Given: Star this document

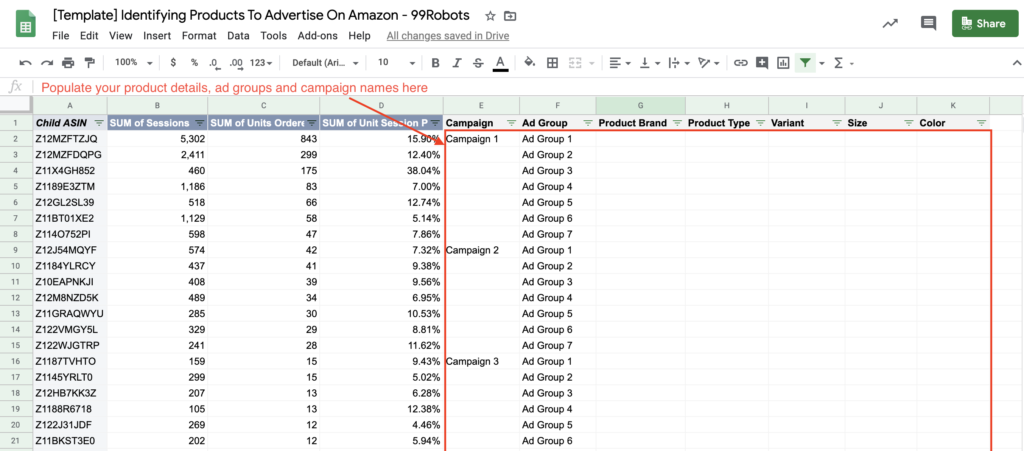Looking at the screenshot, I should 490,17.
